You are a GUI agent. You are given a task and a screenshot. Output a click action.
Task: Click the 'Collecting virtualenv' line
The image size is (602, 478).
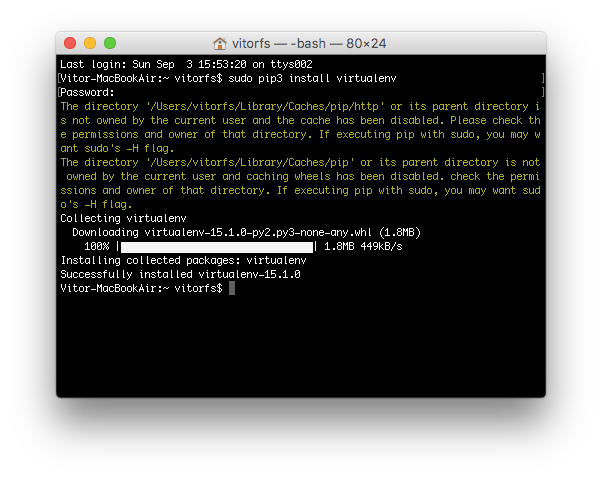123,218
